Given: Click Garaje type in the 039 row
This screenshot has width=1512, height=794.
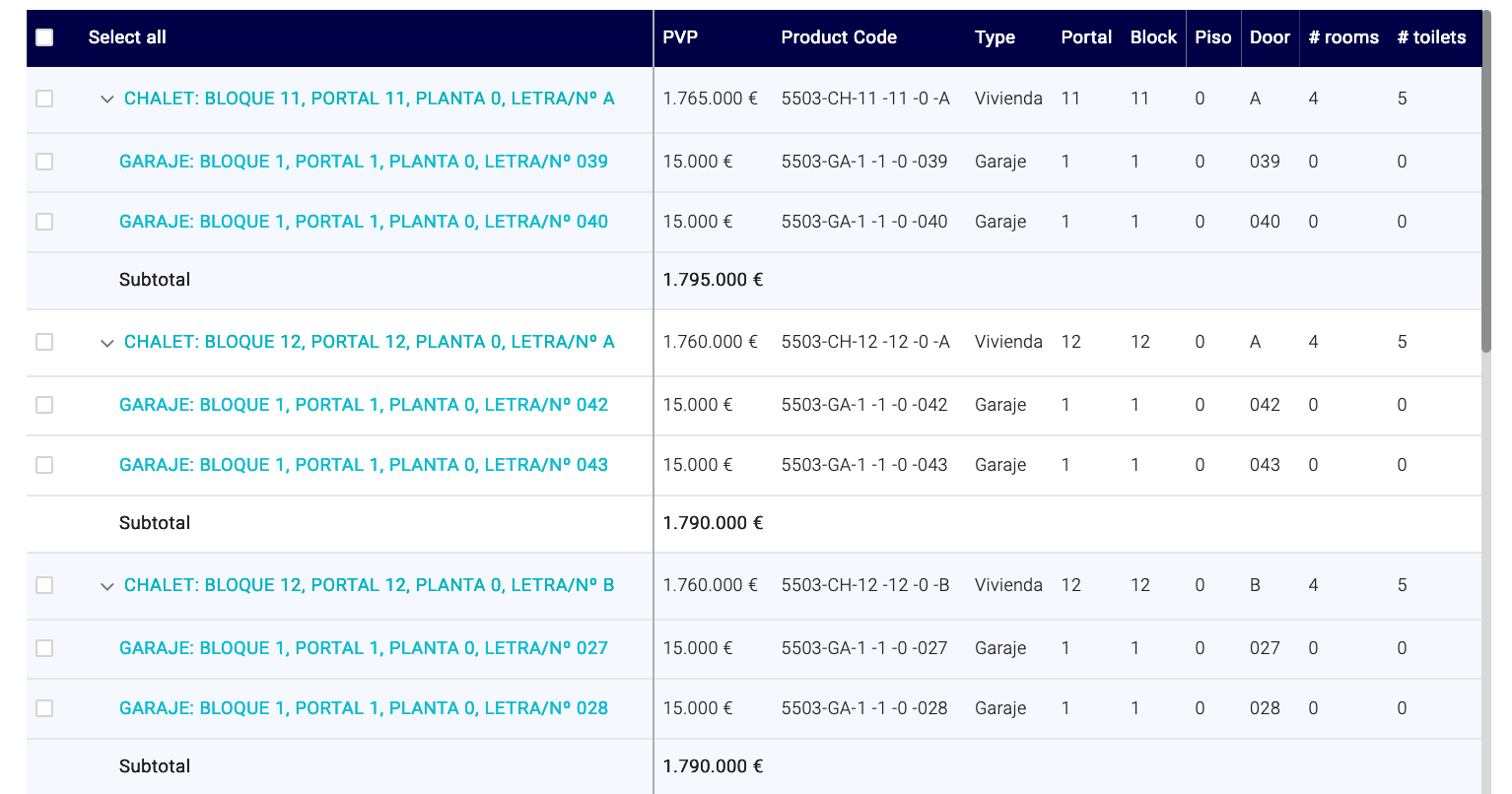Looking at the screenshot, I should (1000, 162).
